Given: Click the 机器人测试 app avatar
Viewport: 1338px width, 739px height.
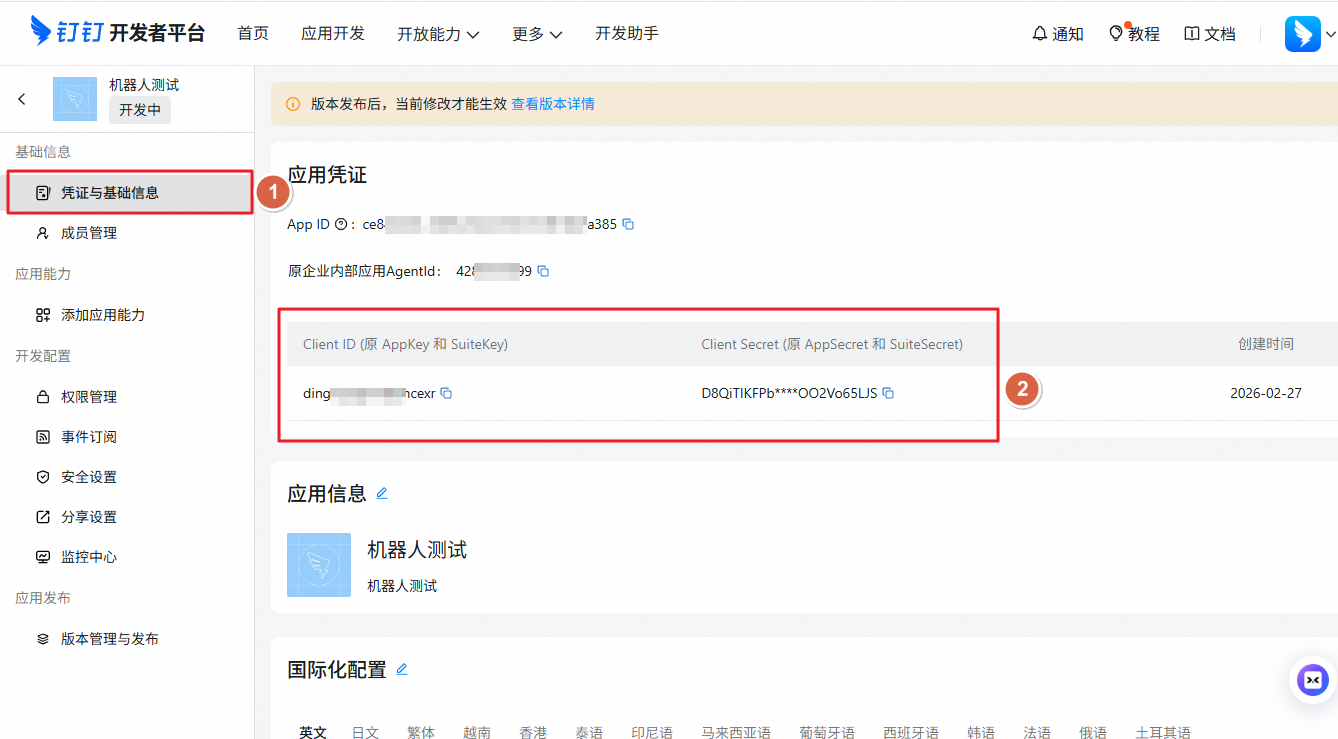Looking at the screenshot, I should [x=75, y=99].
